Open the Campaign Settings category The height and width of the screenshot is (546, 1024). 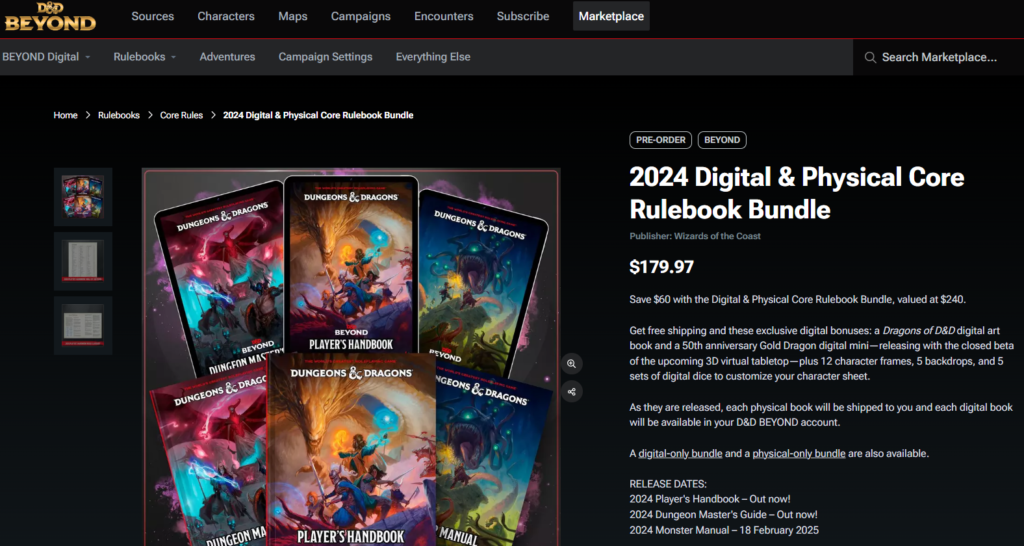point(325,57)
